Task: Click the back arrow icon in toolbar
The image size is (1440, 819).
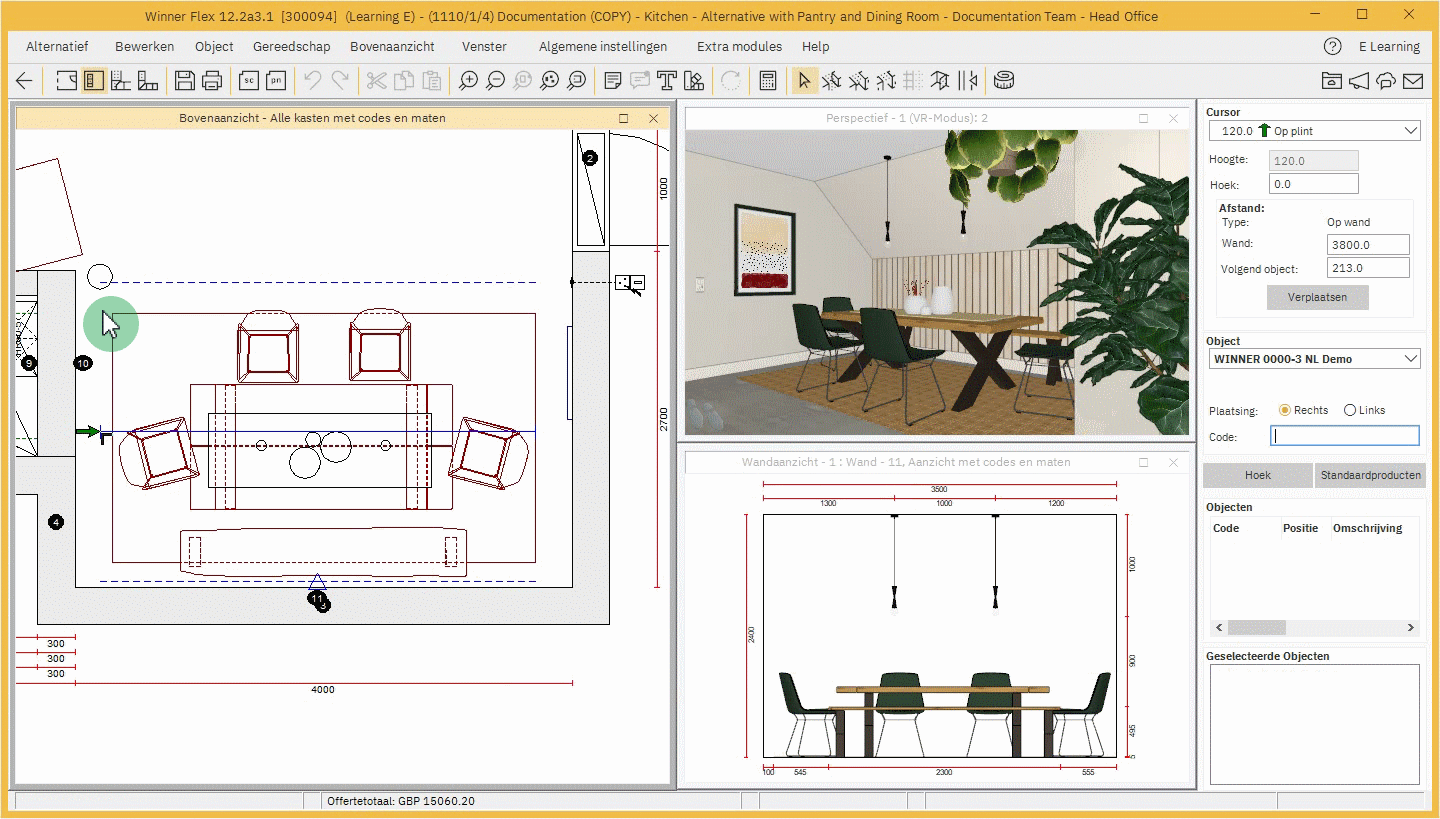Action: pyautogui.click(x=25, y=81)
